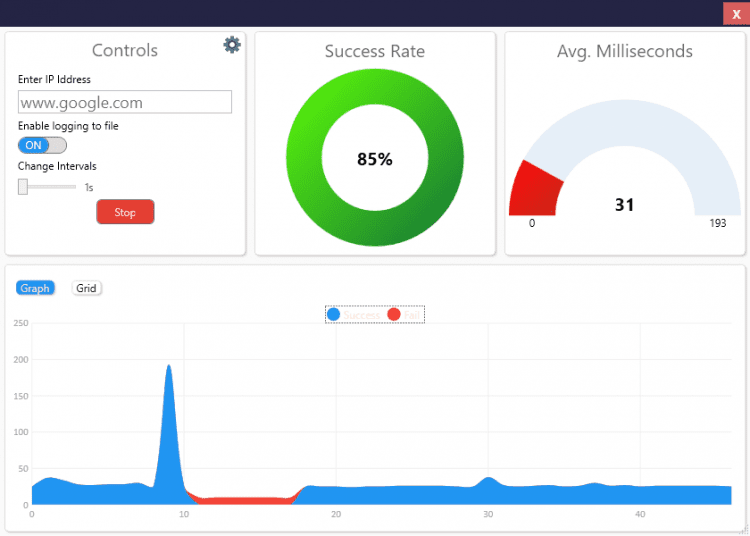Image resolution: width=750 pixels, height=536 pixels.
Task: Click the red segment of milliseconds gauge
Action: pyautogui.click(x=535, y=191)
